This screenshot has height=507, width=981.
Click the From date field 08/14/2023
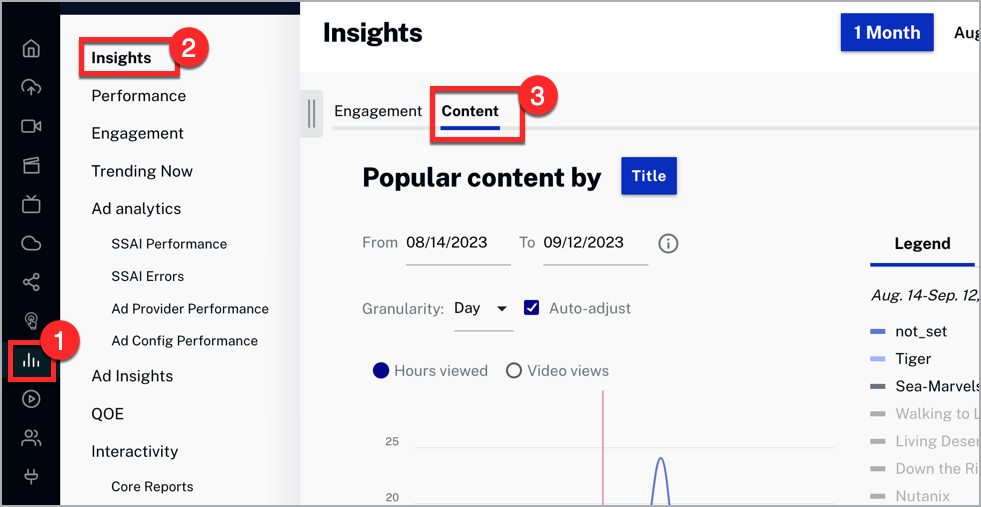447,243
